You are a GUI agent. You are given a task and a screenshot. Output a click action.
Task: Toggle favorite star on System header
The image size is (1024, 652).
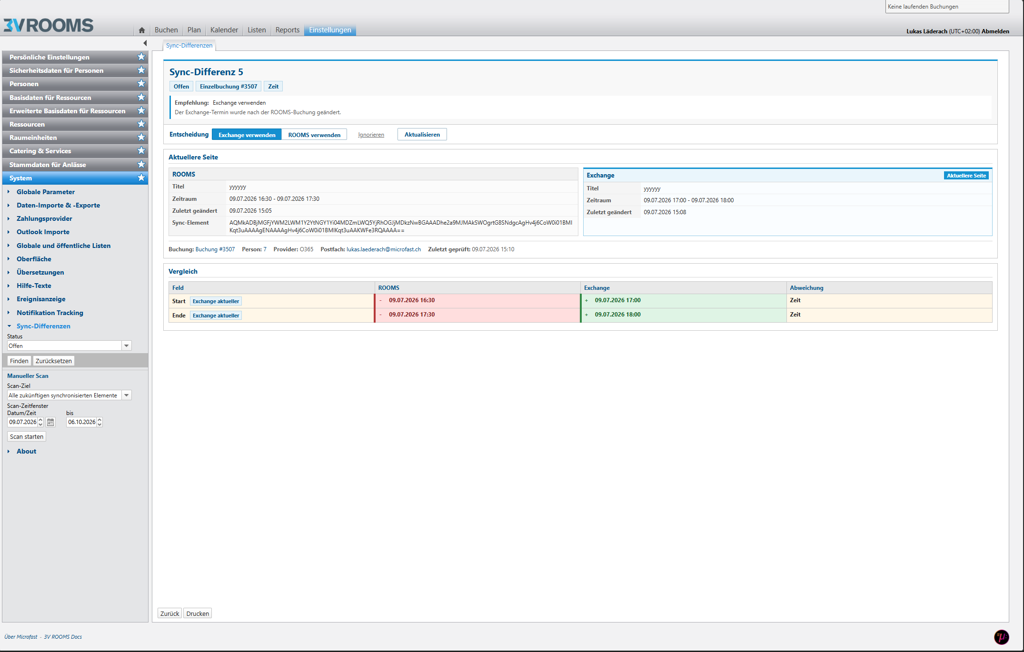tap(141, 178)
